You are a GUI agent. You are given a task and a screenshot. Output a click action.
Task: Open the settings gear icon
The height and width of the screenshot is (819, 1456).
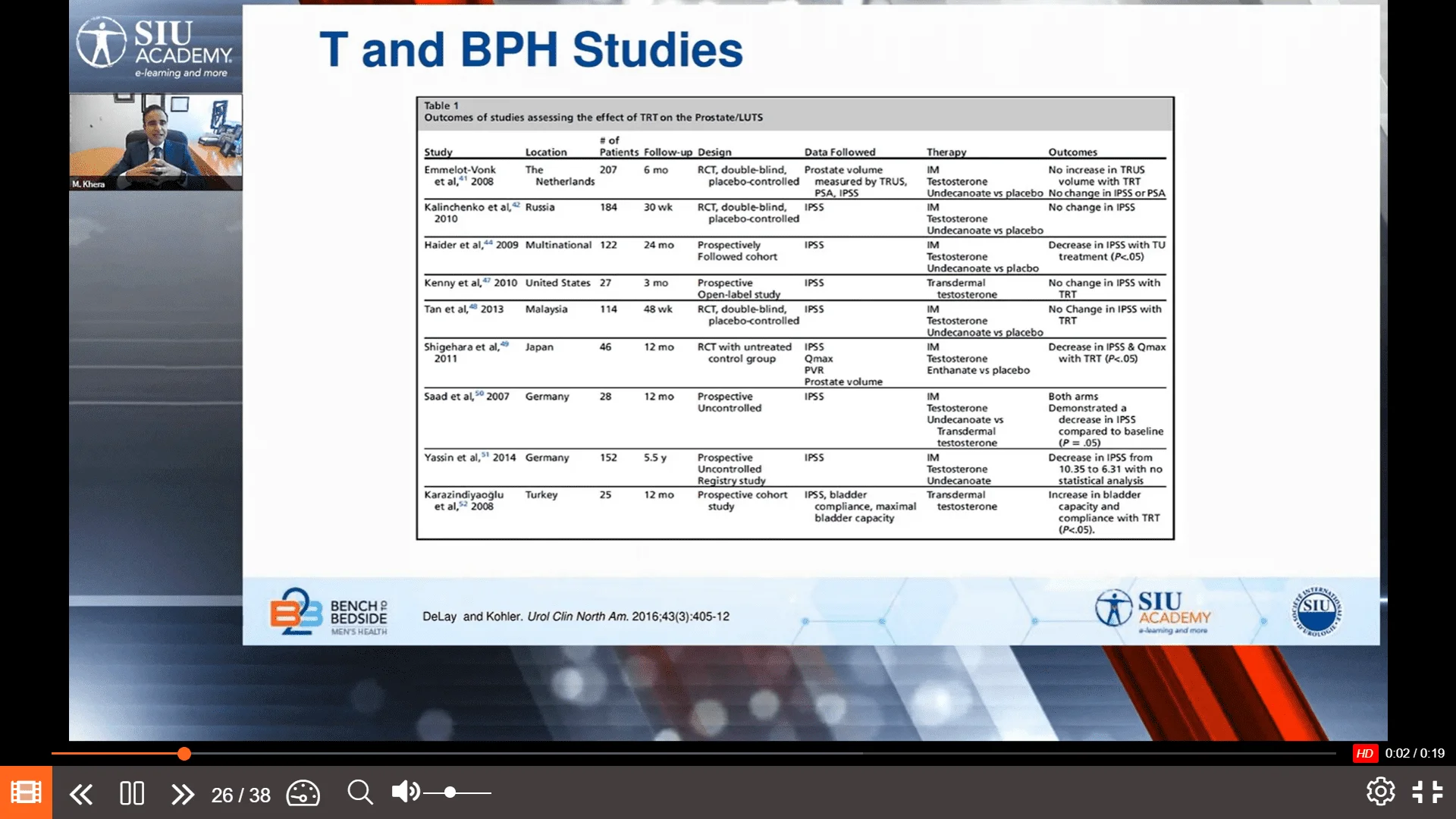pyautogui.click(x=1380, y=792)
